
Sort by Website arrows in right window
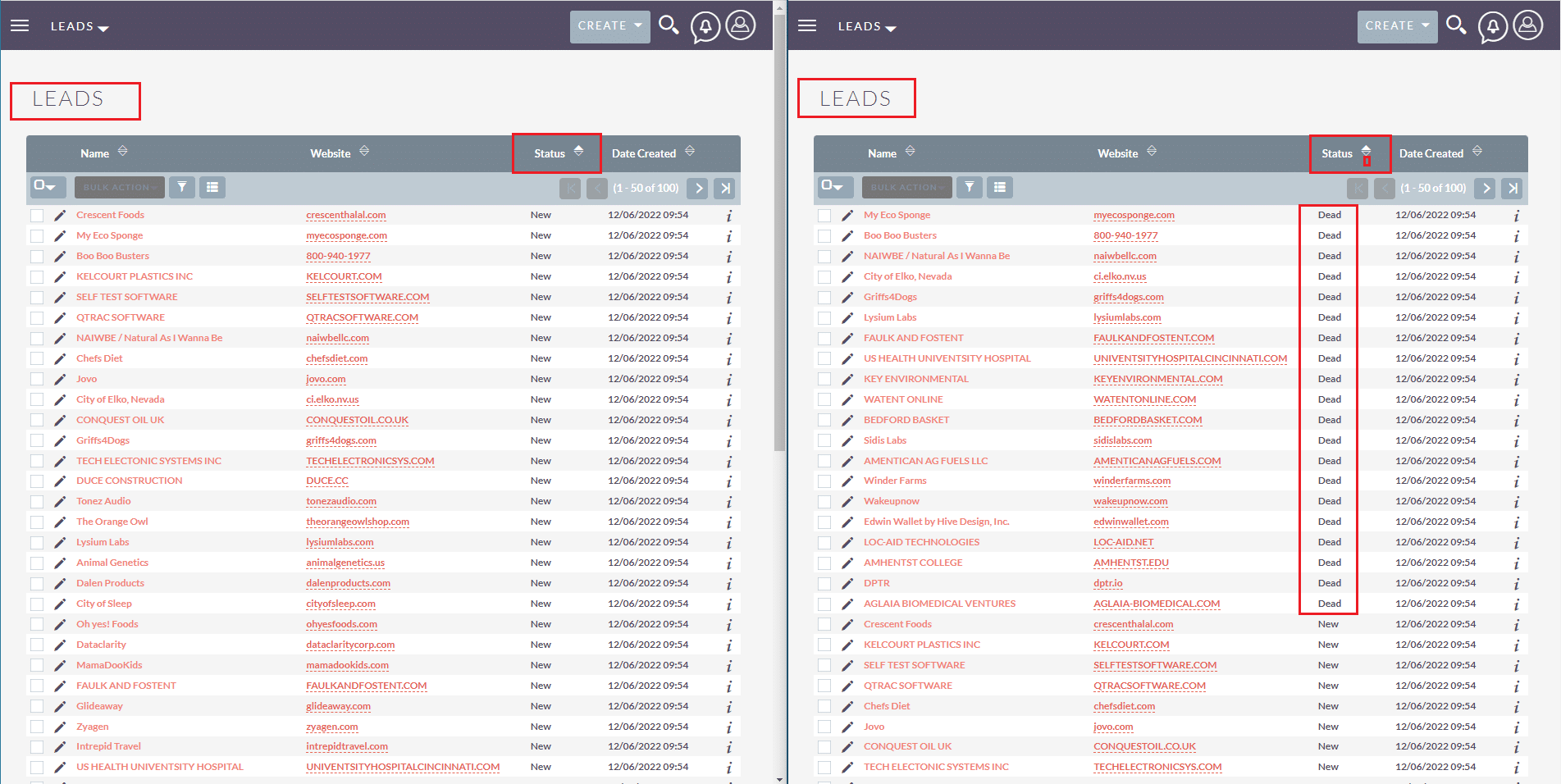[1152, 151]
